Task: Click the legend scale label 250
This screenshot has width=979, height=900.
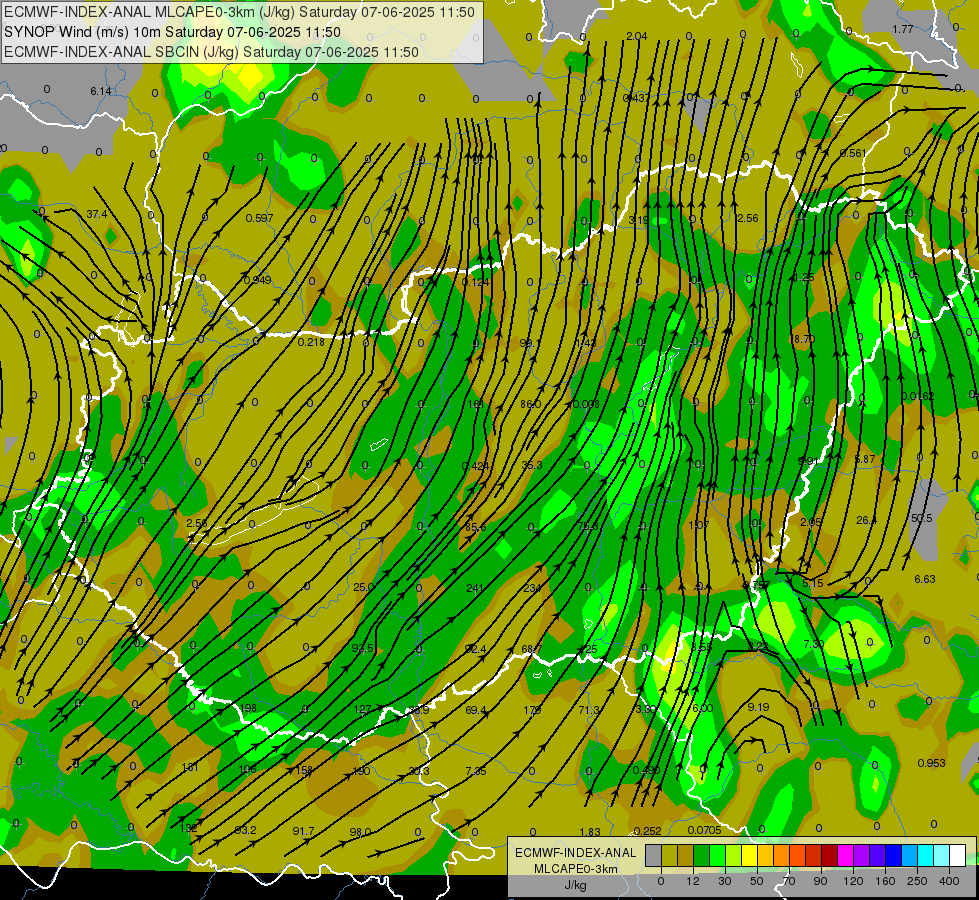Action: pos(917,881)
